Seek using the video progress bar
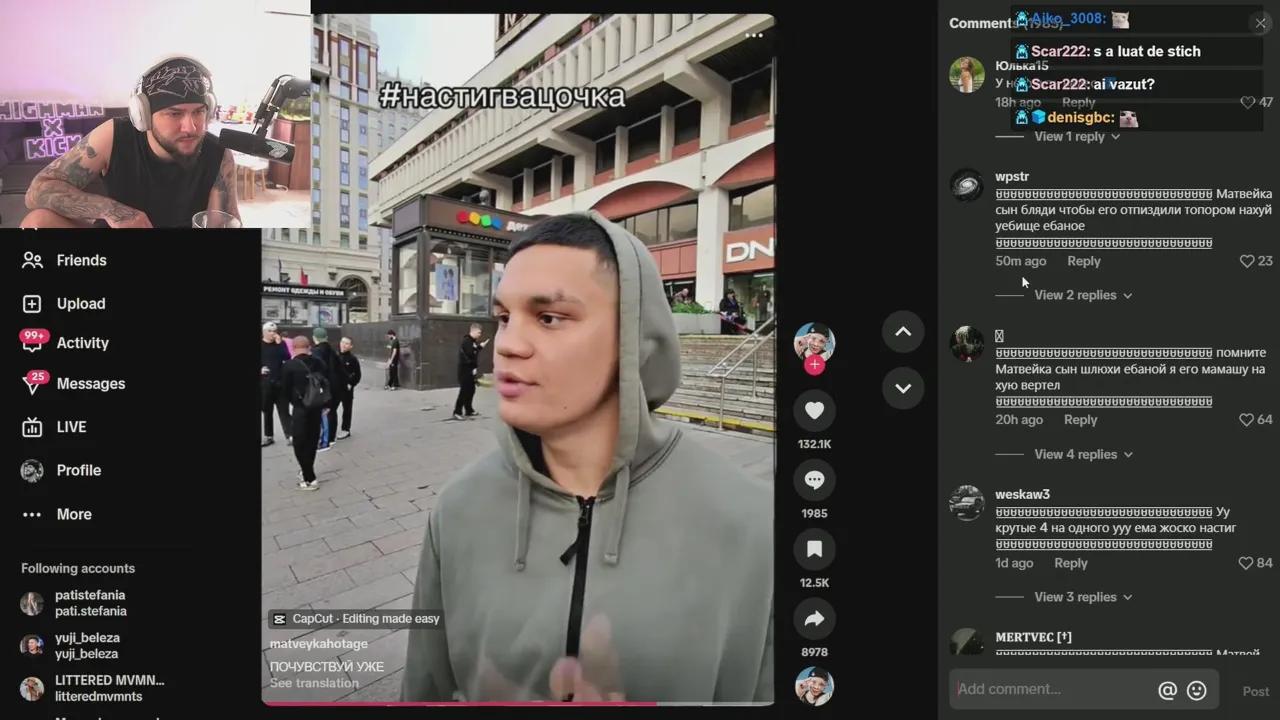This screenshot has height=720, width=1280. 518,704
